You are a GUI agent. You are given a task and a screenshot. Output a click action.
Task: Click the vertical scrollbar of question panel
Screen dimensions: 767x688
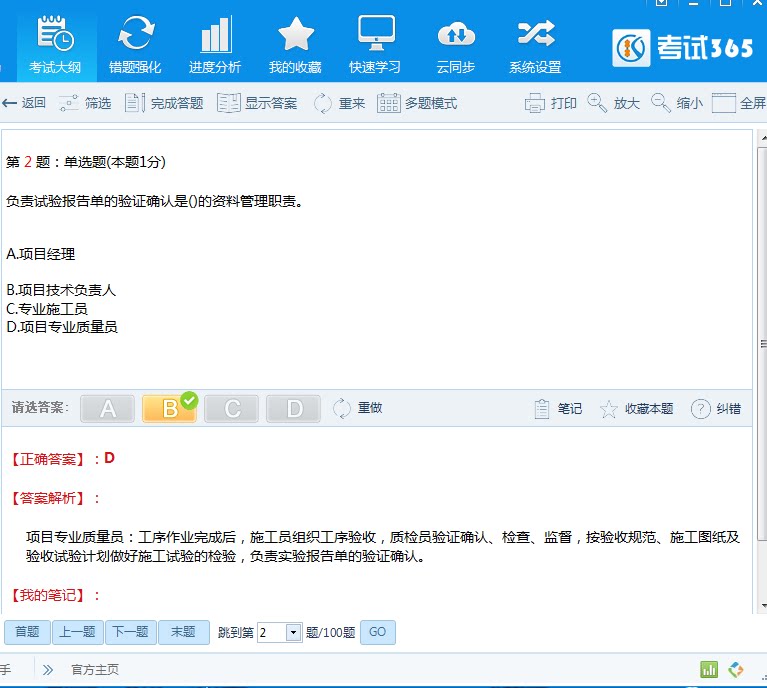point(762,344)
